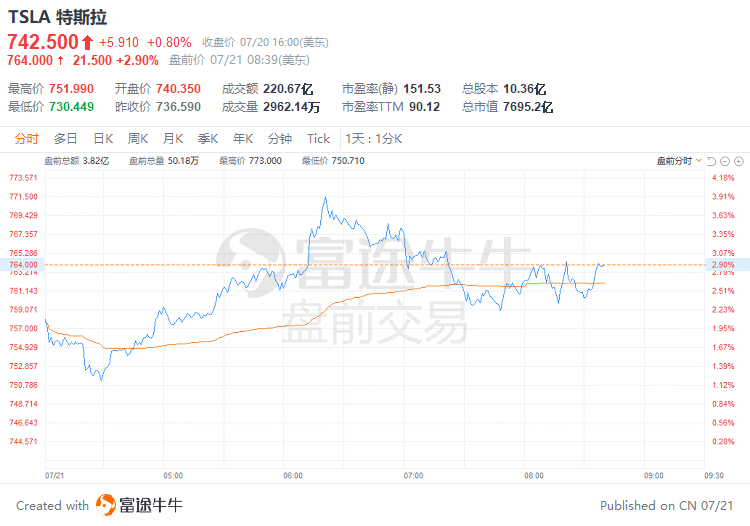Click the 昨收价 value 736.590
Image resolution: width=750 pixels, height=526 pixels.
pyautogui.click(x=178, y=107)
